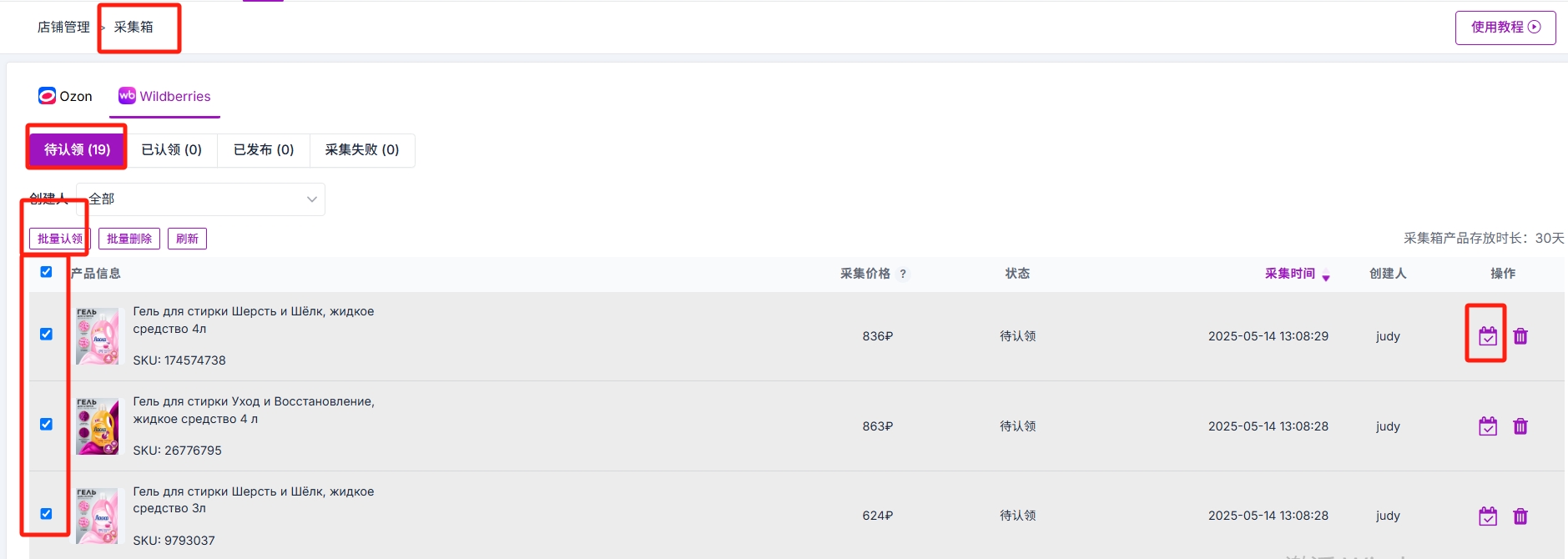Image resolution: width=1568 pixels, height=559 pixels.
Task: Open the 采集失败 (0) tab
Action: 362,149
